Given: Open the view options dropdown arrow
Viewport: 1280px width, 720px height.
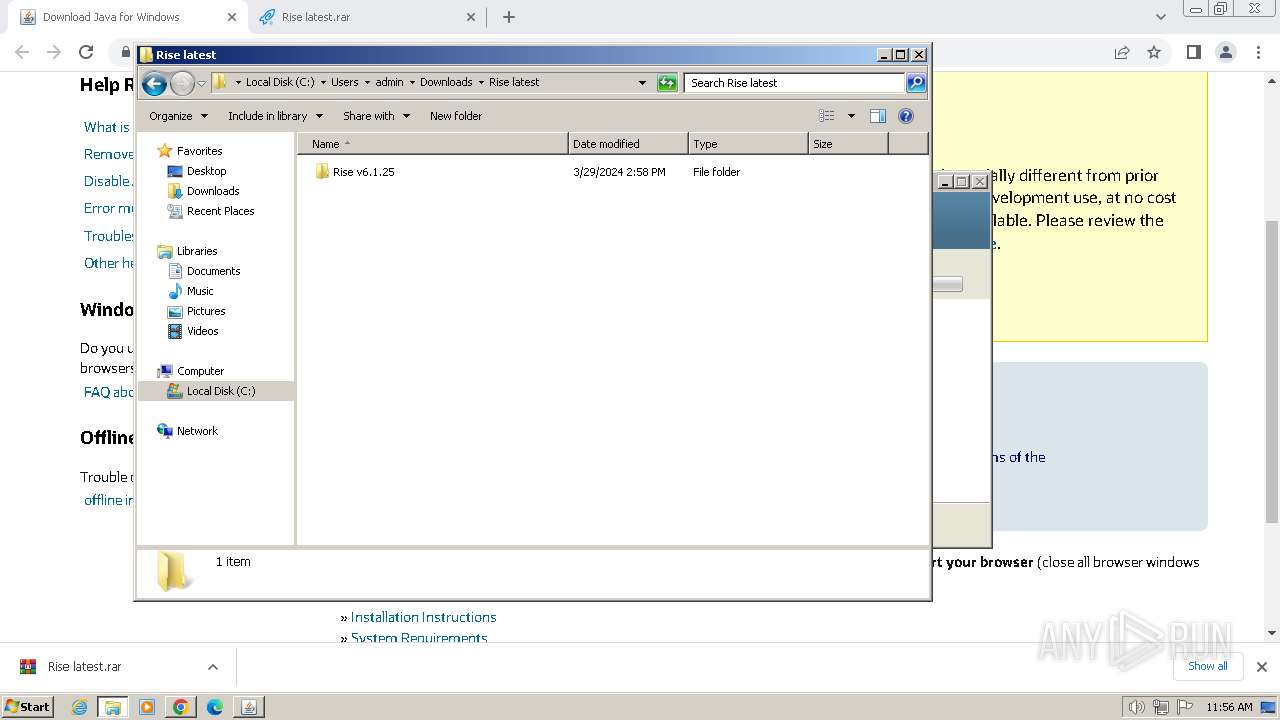Looking at the screenshot, I should click(x=851, y=116).
